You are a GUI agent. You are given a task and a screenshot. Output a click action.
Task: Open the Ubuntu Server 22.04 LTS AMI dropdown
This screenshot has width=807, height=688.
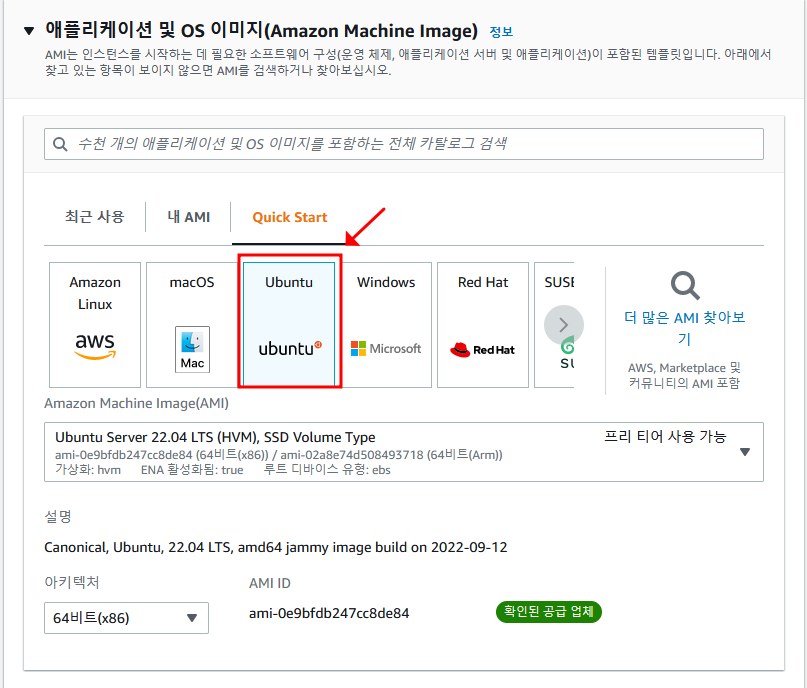pyautogui.click(x=404, y=452)
